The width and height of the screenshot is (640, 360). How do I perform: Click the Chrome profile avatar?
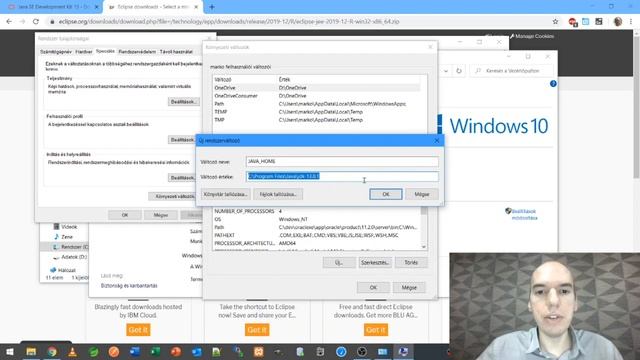pos(618,22)
